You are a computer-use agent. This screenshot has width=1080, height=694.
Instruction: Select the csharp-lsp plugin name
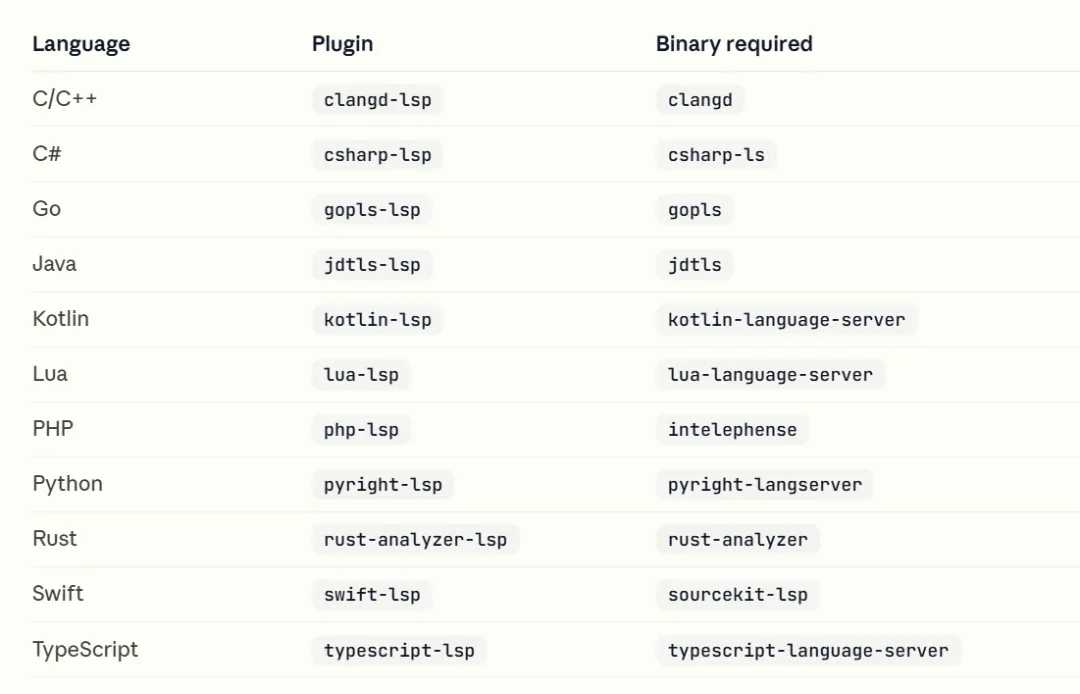click(377, 155)
